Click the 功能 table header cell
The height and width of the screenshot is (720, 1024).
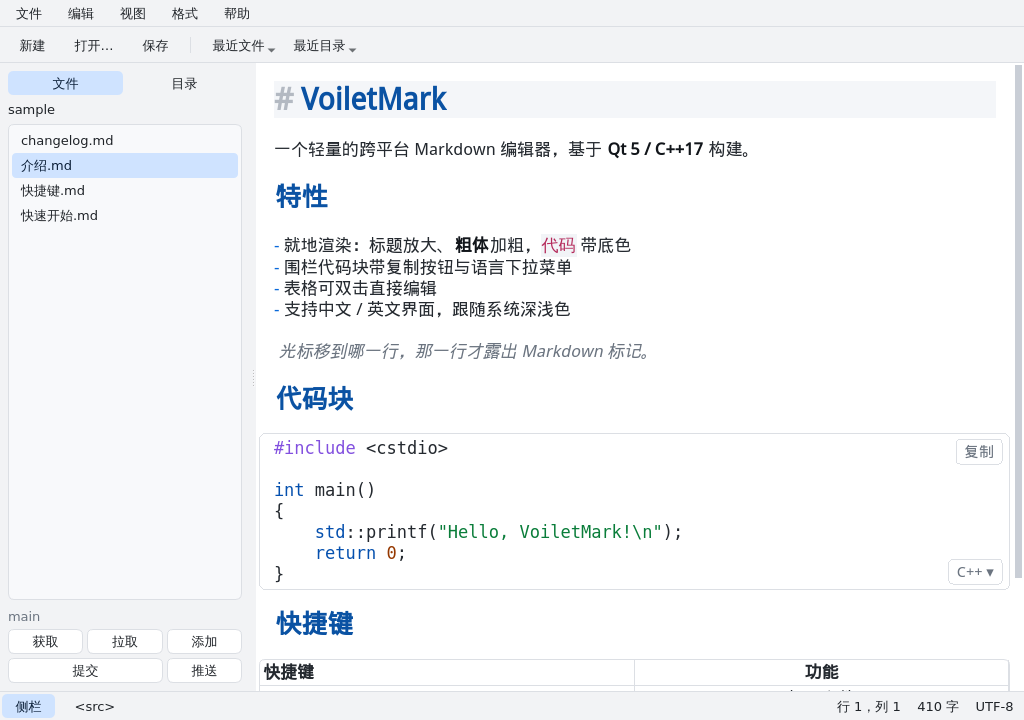(822, 672)
